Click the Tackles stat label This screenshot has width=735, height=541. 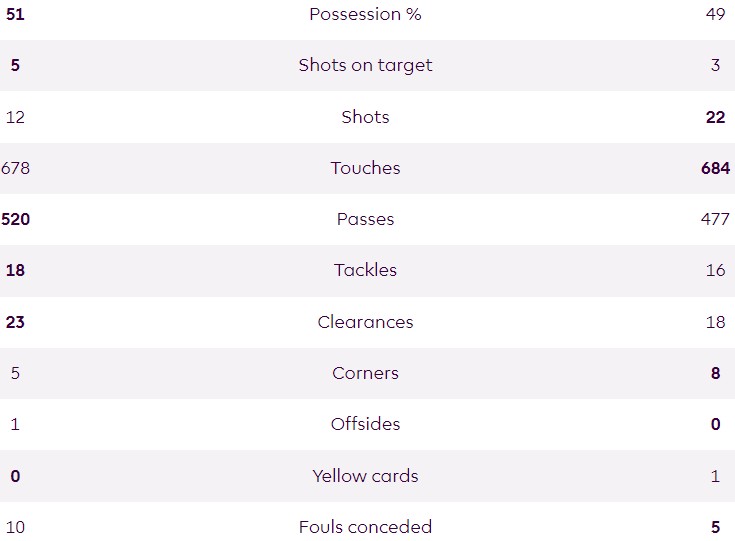[x=365, y=270]
